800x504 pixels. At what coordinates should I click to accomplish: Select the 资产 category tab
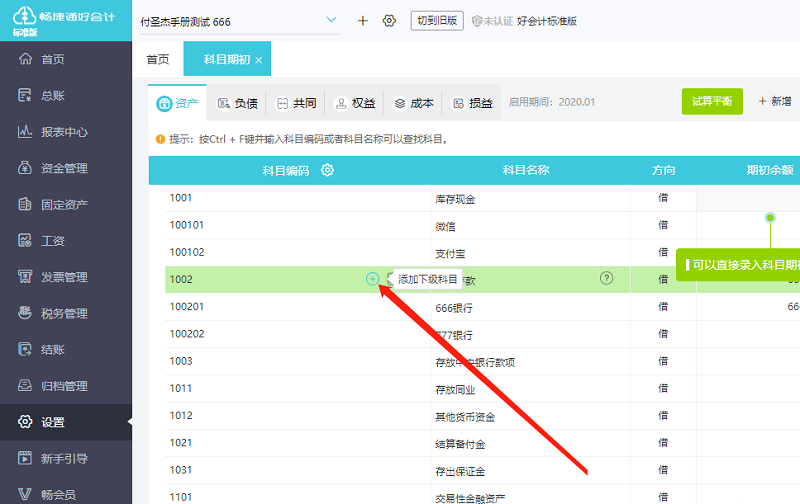tap(178, 103)
